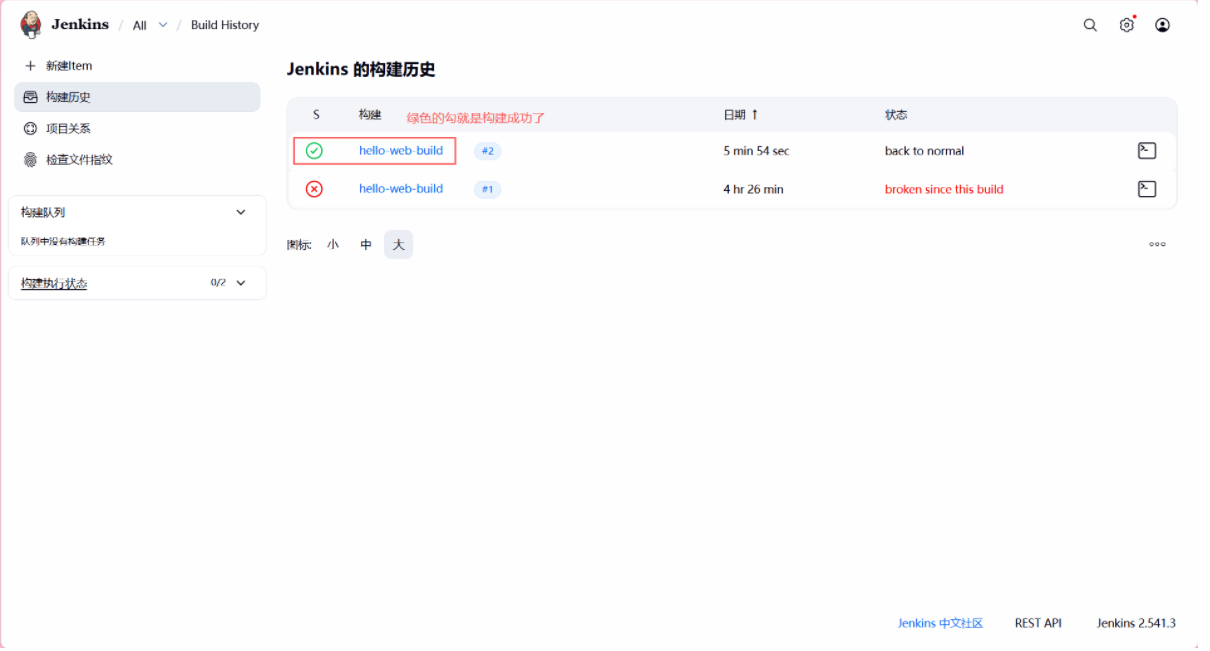Open 新建Item in sidebar
The width and height of the screenshot is (1210, 651).
pos(137,66)
